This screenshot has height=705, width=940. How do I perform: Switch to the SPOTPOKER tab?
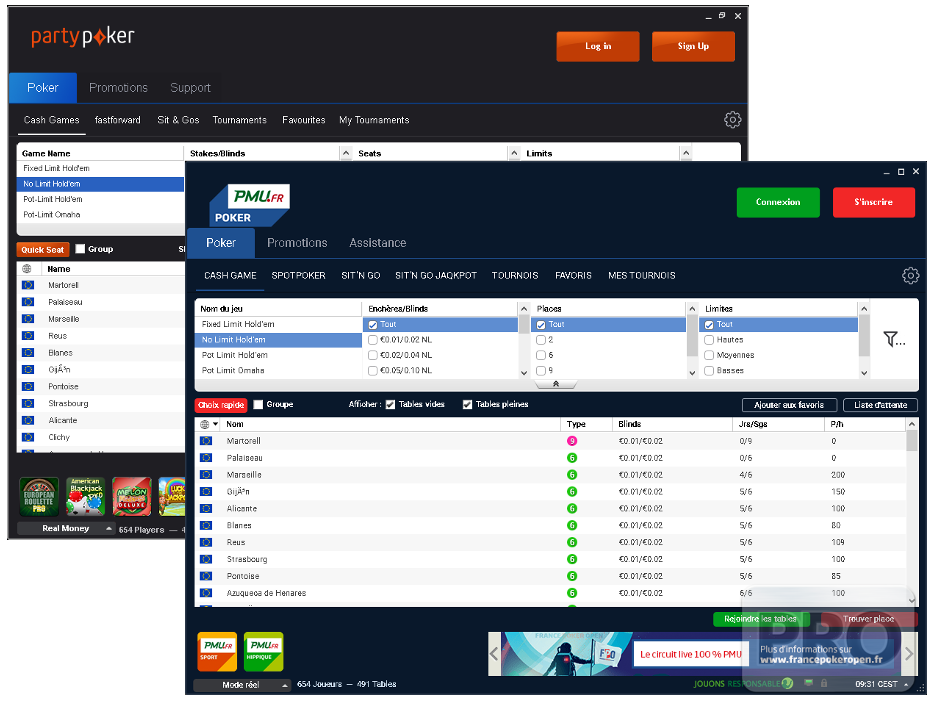(x=299, y=276)
